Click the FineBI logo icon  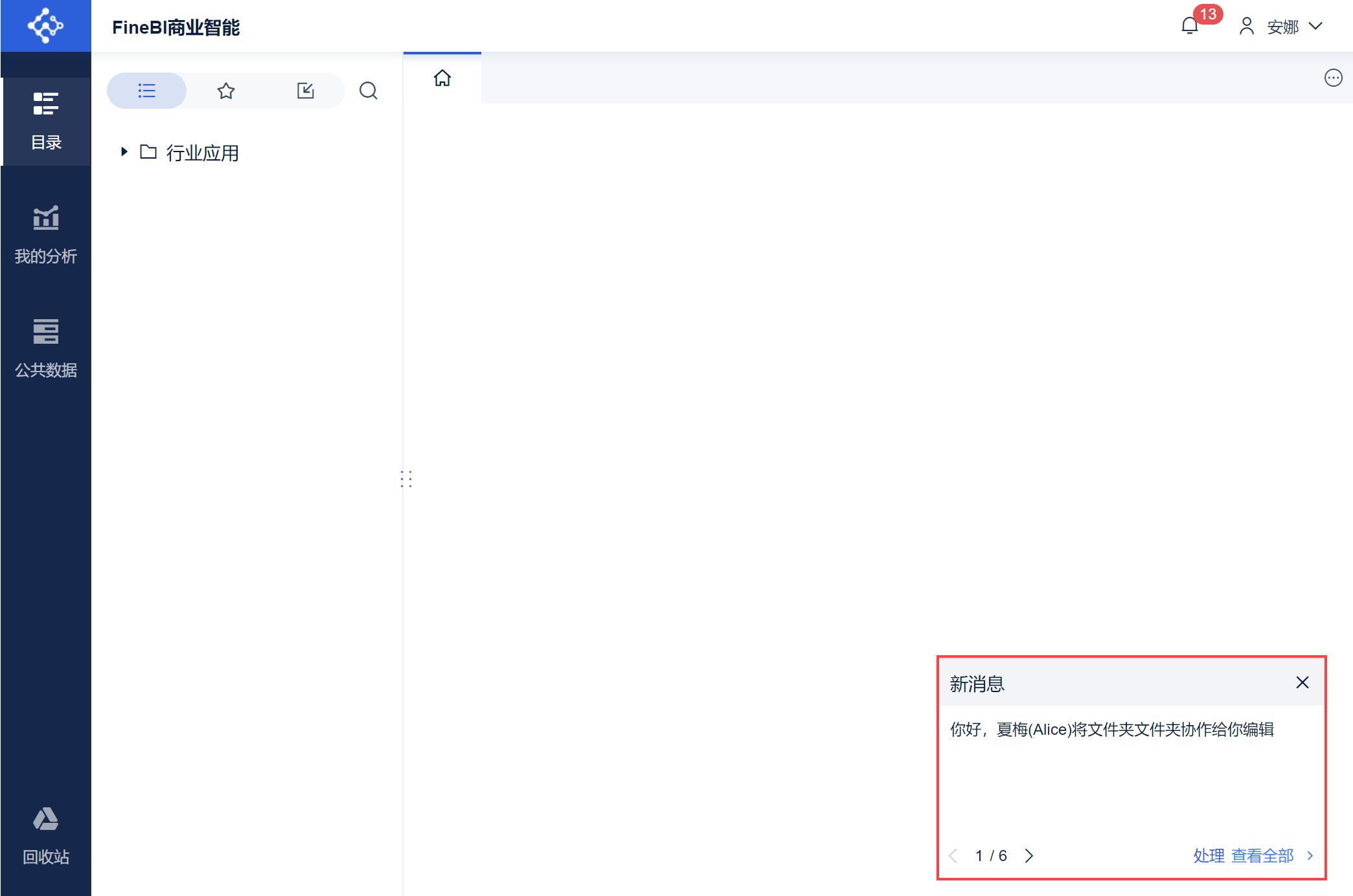click(45, 26)
